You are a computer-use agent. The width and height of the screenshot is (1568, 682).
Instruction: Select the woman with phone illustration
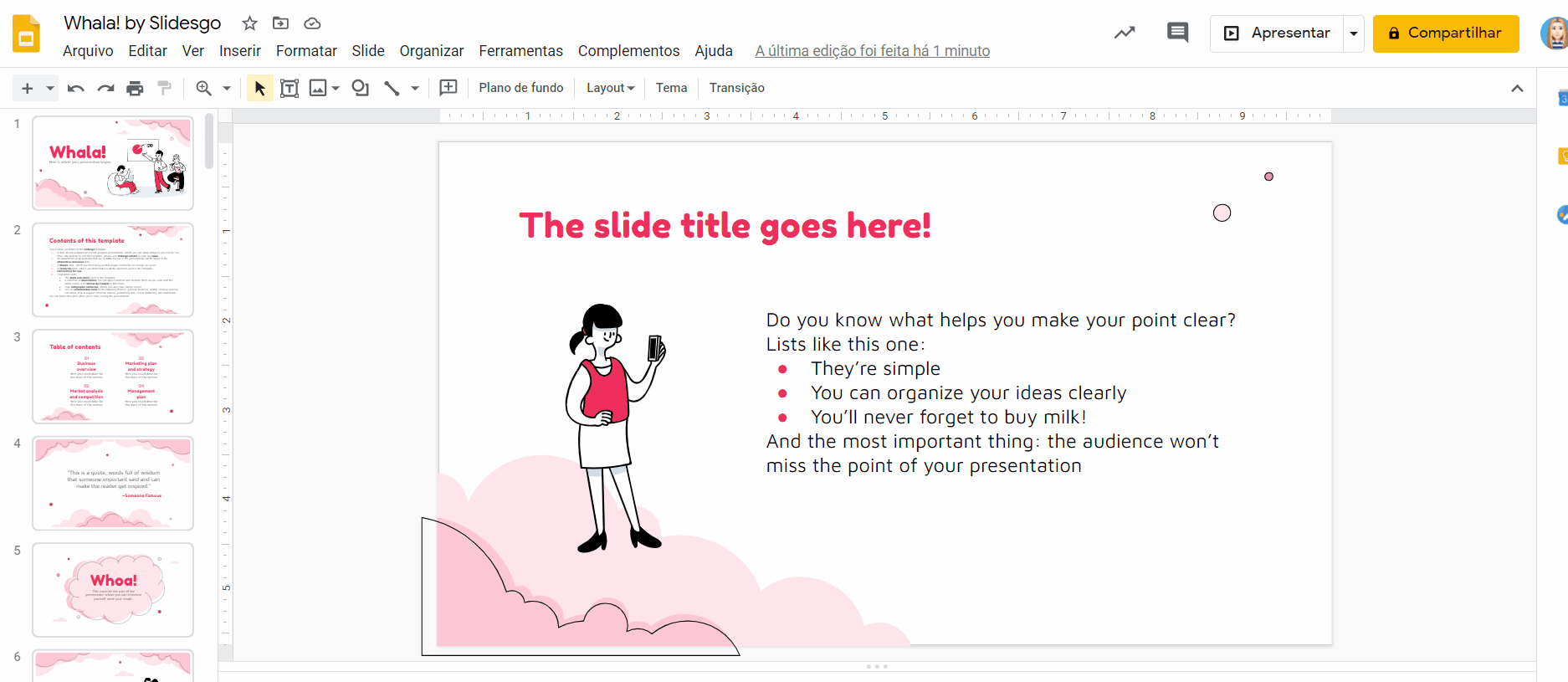(x=615, y=428)
